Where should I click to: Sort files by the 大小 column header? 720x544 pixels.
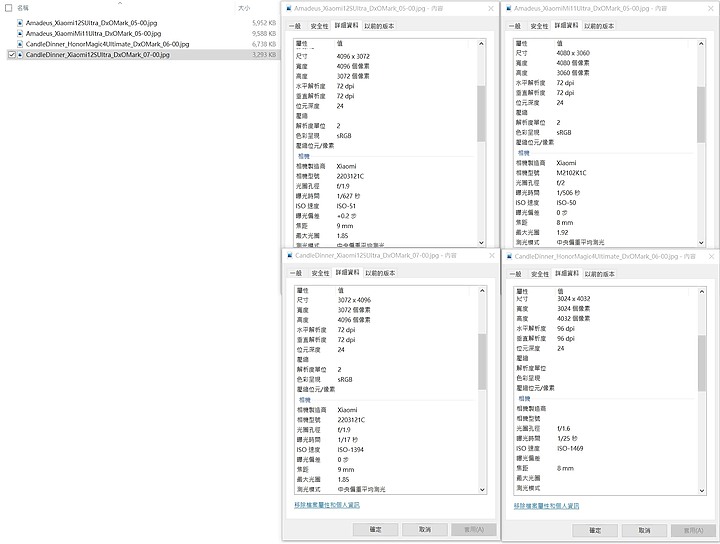244,8
